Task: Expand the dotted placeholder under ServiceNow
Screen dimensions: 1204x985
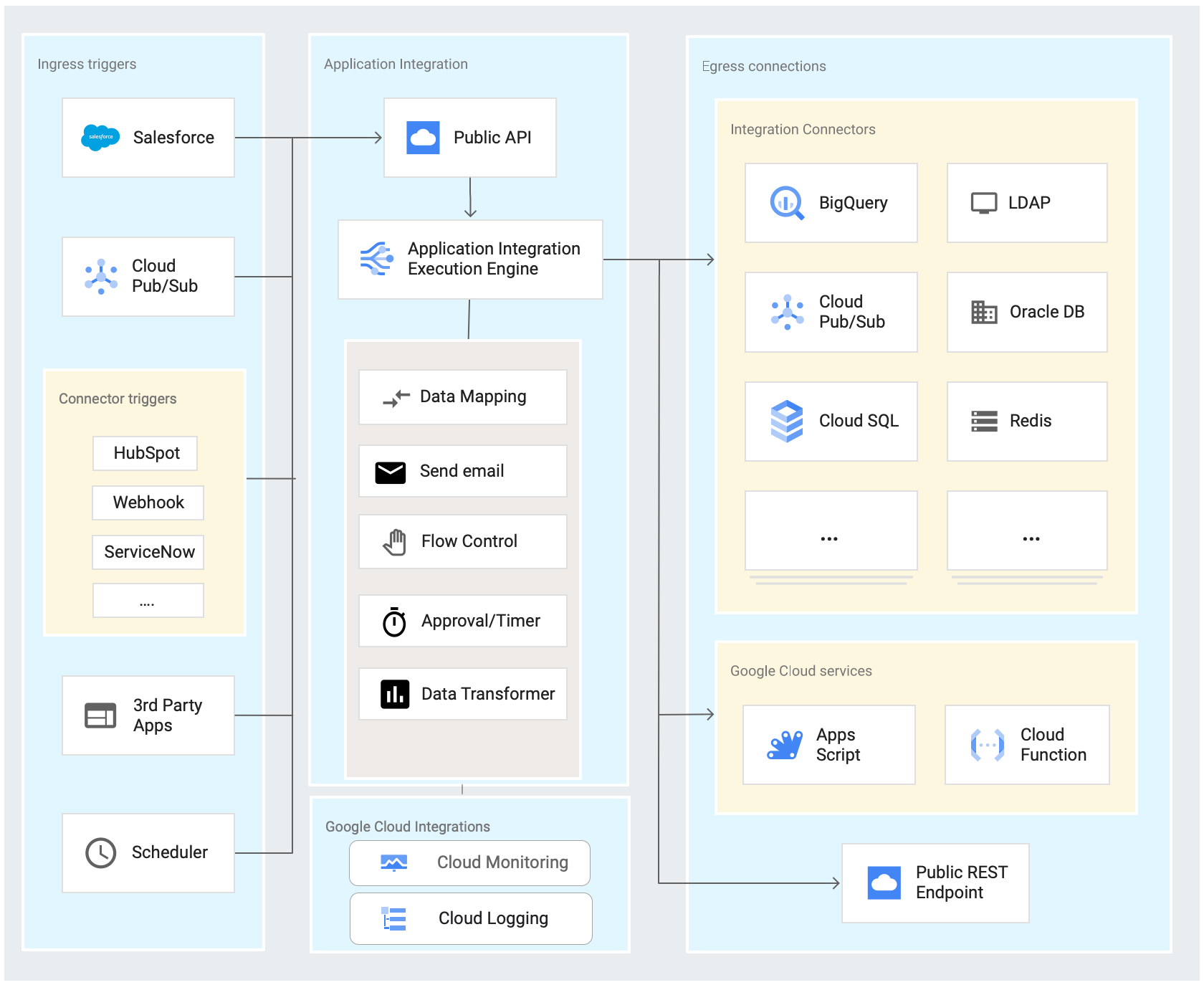Action: 148,601
